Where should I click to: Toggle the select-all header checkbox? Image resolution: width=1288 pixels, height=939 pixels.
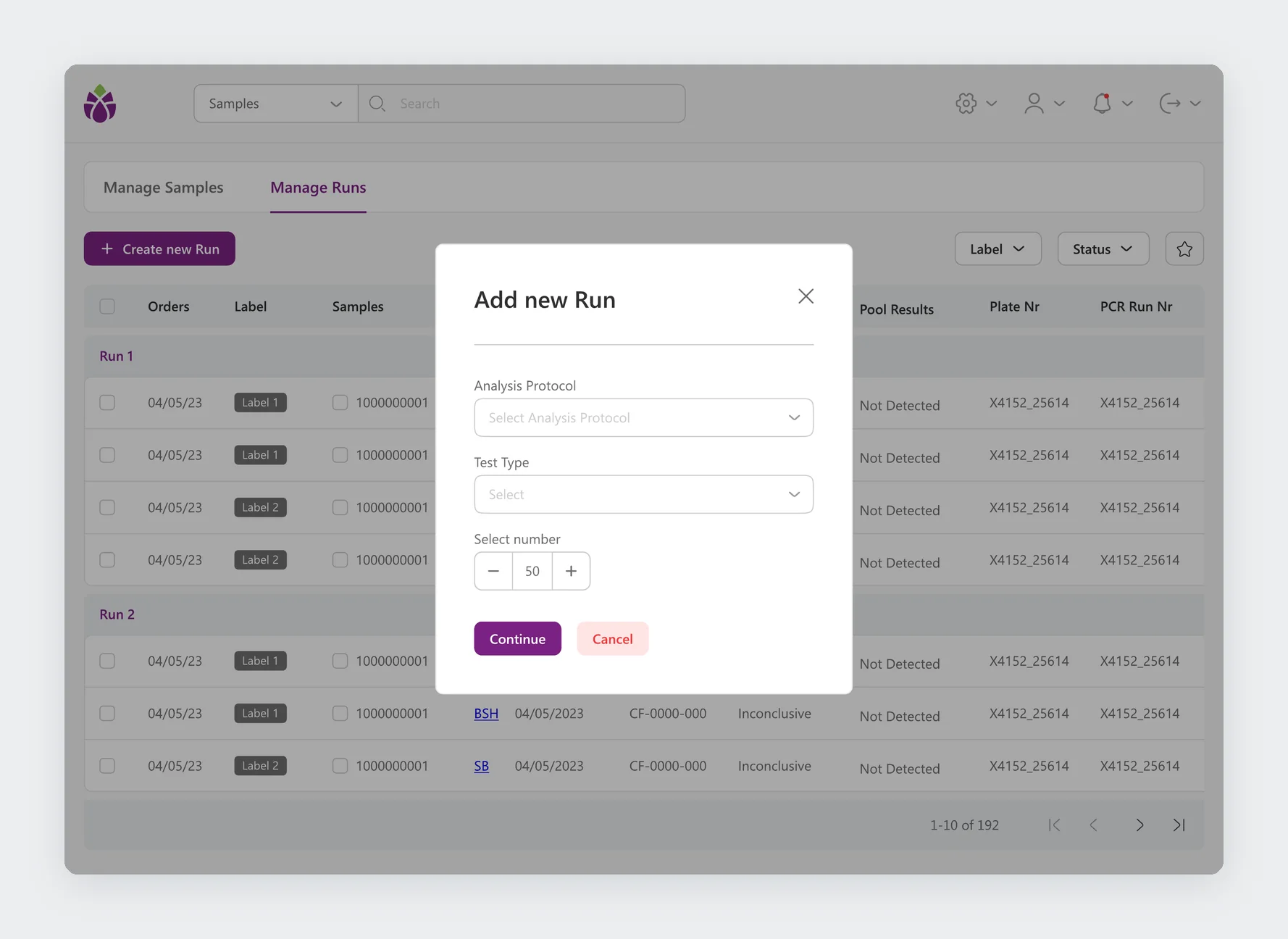107,306
